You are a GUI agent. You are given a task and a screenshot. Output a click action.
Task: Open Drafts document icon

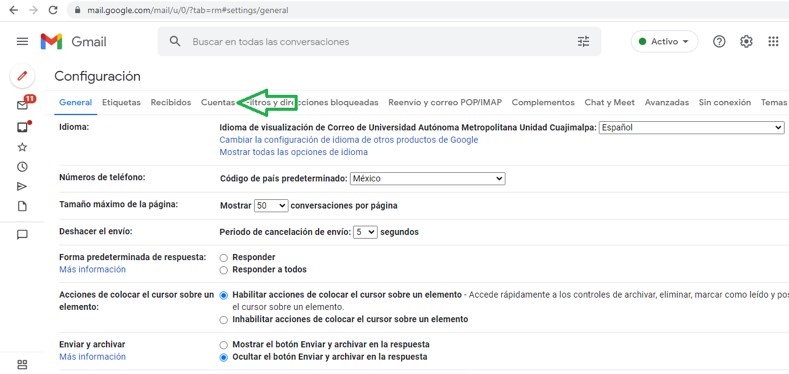click(22, 206)
